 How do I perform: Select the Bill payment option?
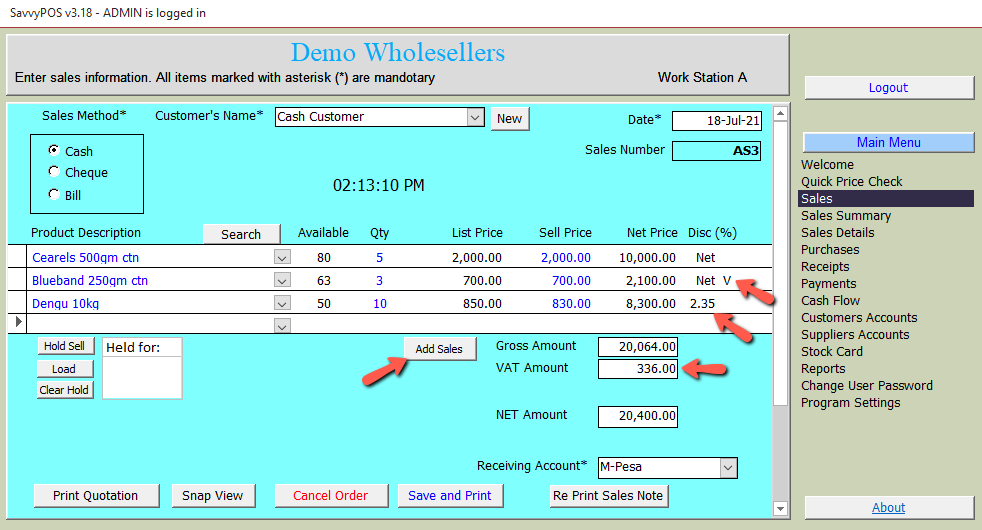pyautogui.click(x=54, y=195)
